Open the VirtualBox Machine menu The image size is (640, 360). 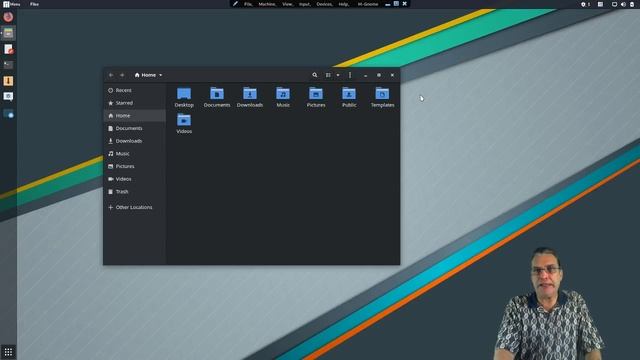point(267,4)
